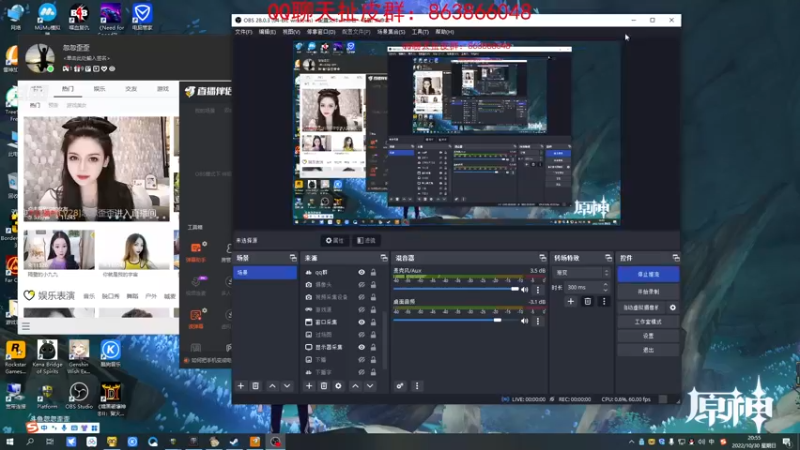
Task: Open 桌面音频 channel options three-dot menu
Action: click(x=538, y=321)
